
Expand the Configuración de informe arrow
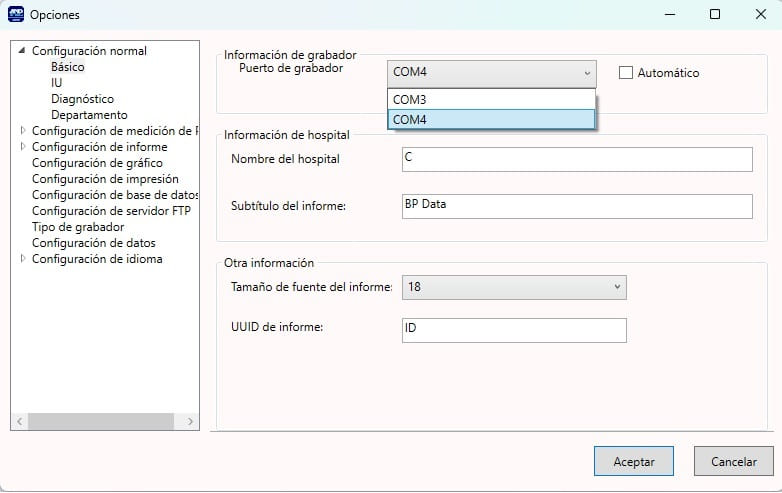(23, 147)
